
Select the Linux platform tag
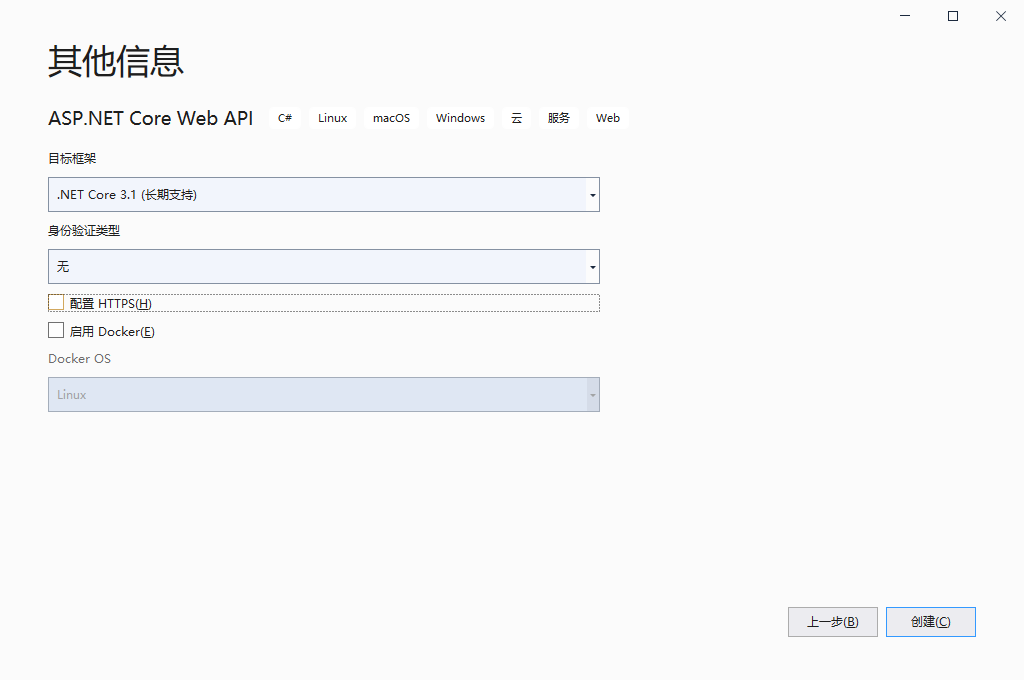333,118
